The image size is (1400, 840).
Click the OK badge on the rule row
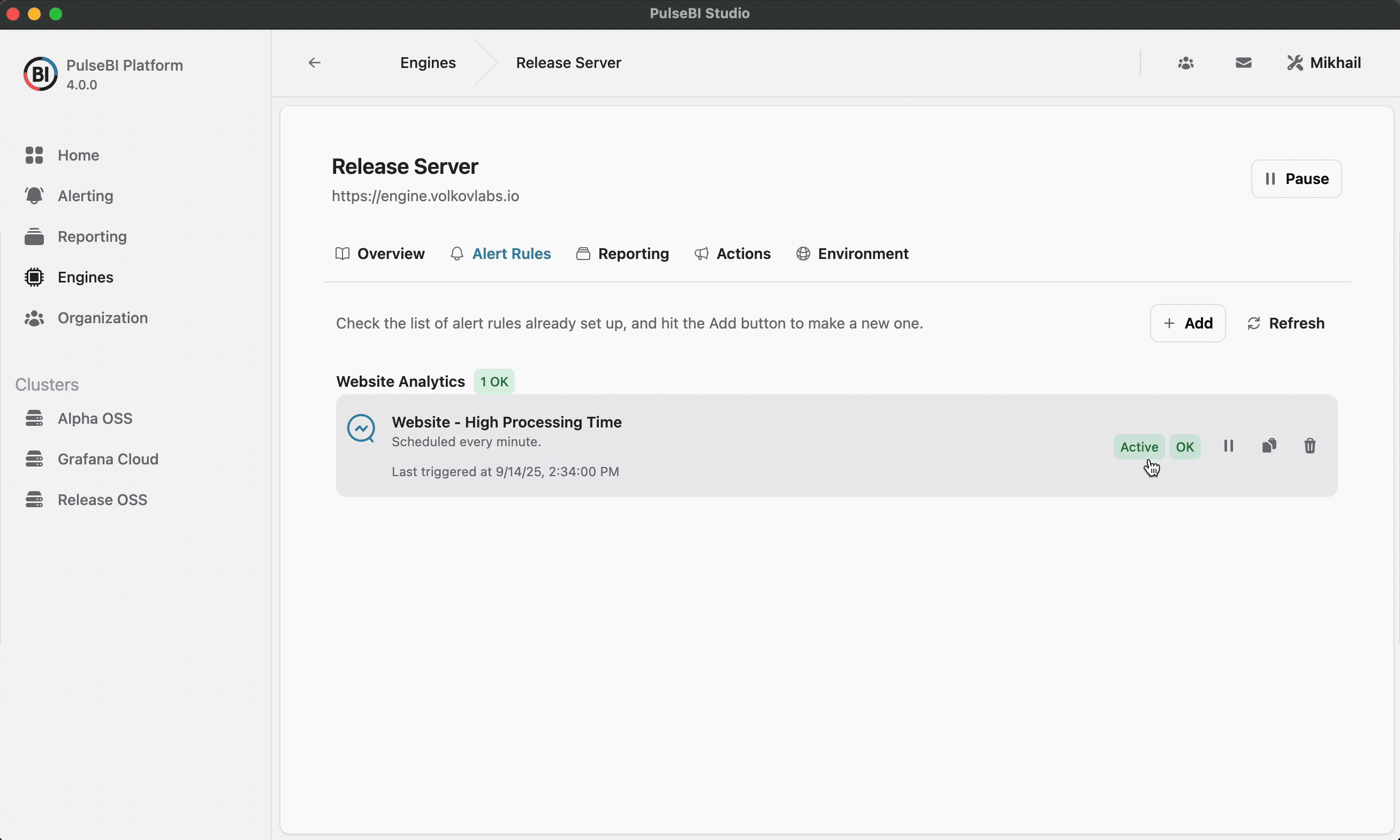click(1185, 447)
